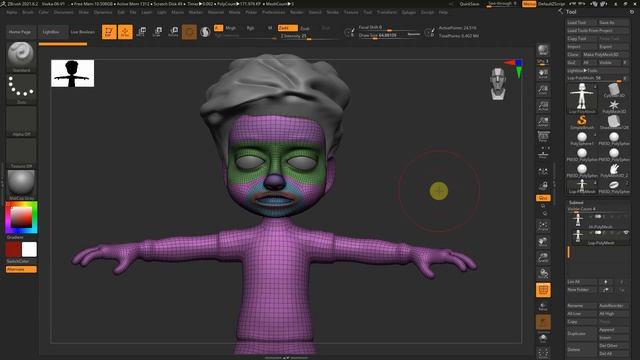
Task: Click the Draw Size slider
Action: [x=389, y=36]
